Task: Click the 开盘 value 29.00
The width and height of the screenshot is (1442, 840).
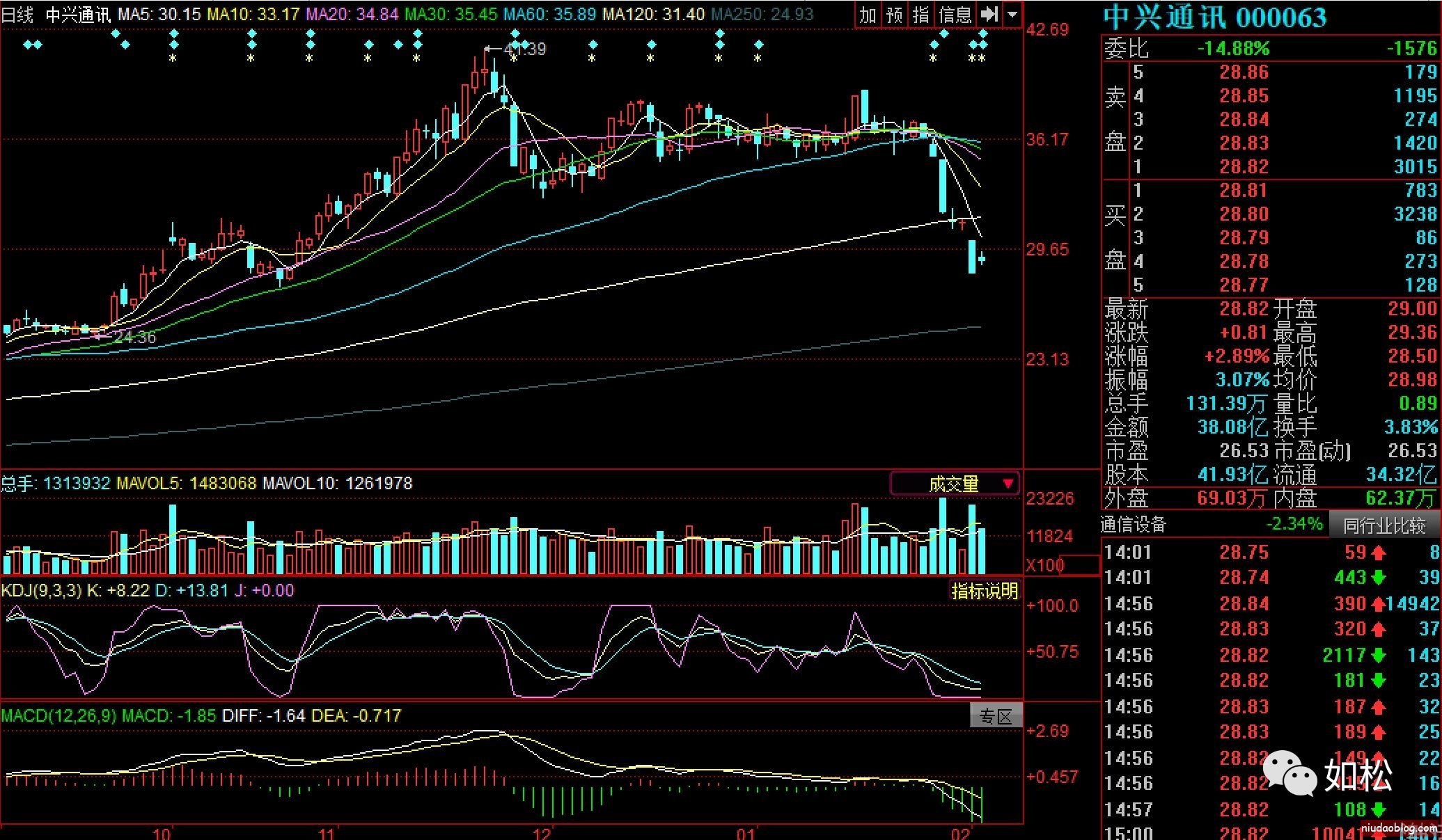Action: pyautogui.click(x=1412, y=309)
